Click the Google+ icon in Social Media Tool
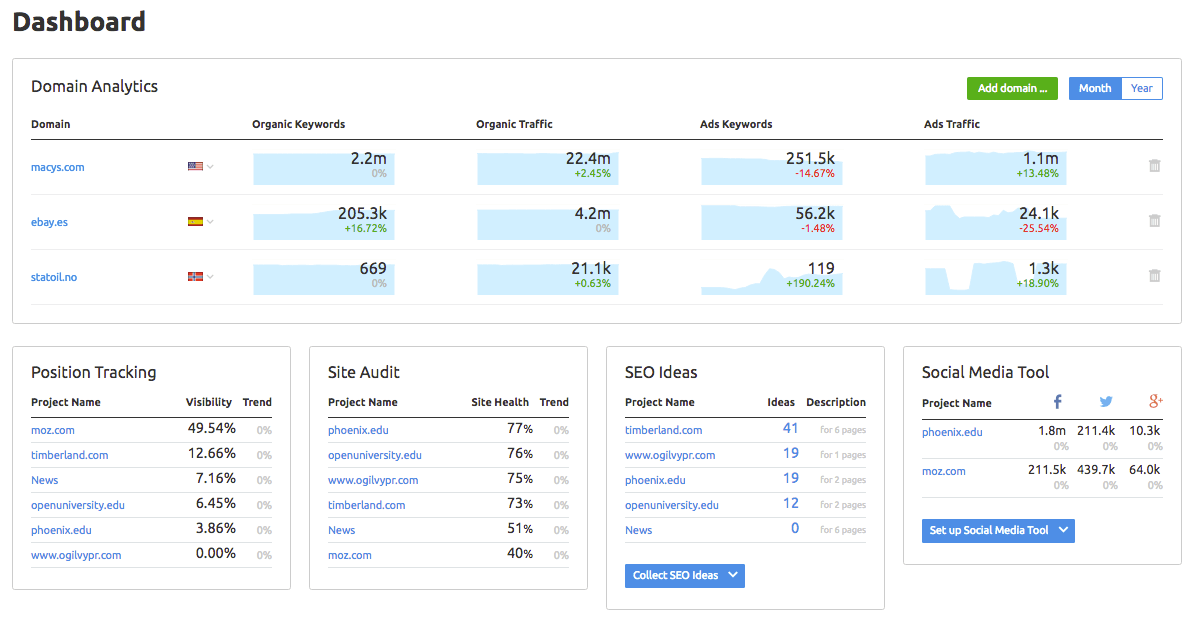 [1155, 401]
